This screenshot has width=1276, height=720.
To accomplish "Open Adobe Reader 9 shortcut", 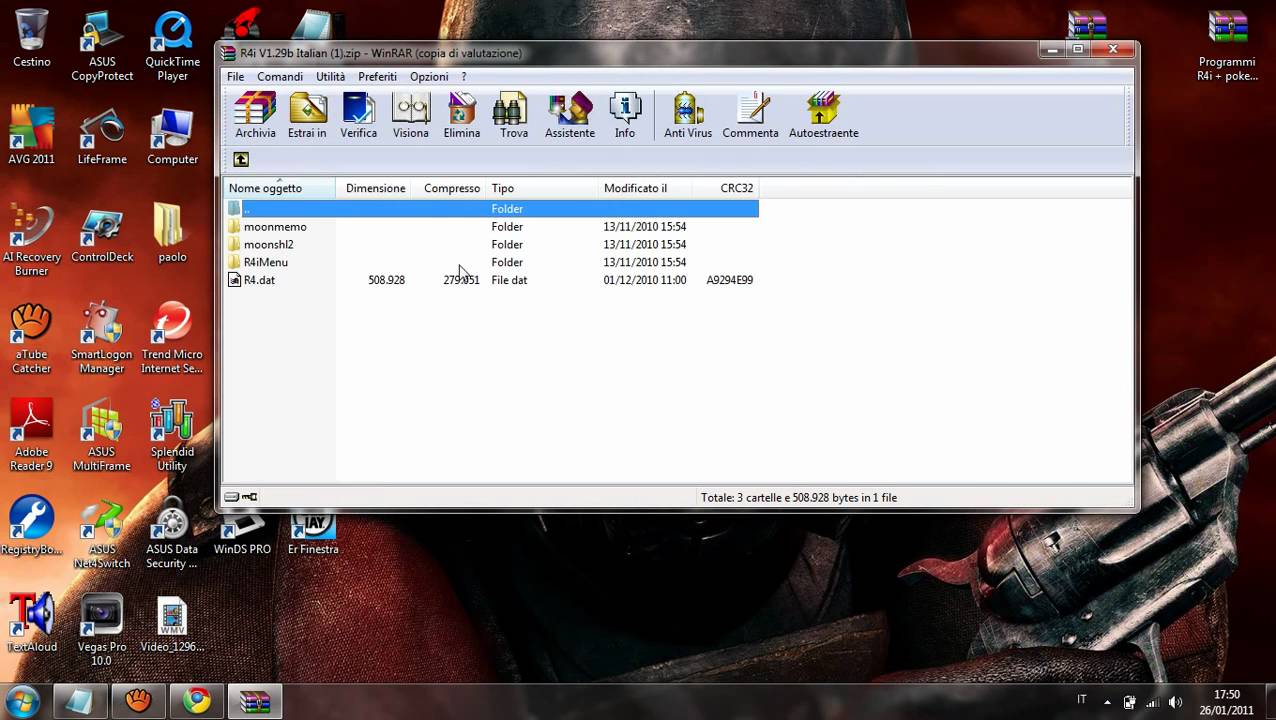I will pos(32,435).
